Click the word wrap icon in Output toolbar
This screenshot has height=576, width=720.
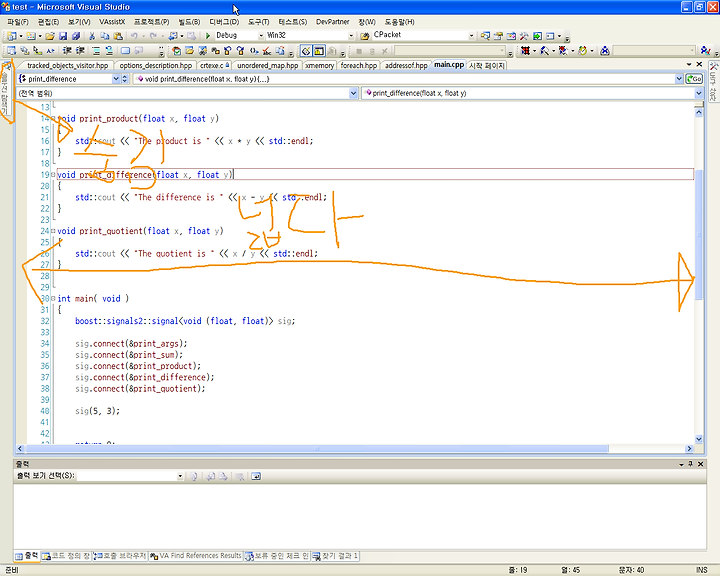pyautogui.click(x=256, y=476)
